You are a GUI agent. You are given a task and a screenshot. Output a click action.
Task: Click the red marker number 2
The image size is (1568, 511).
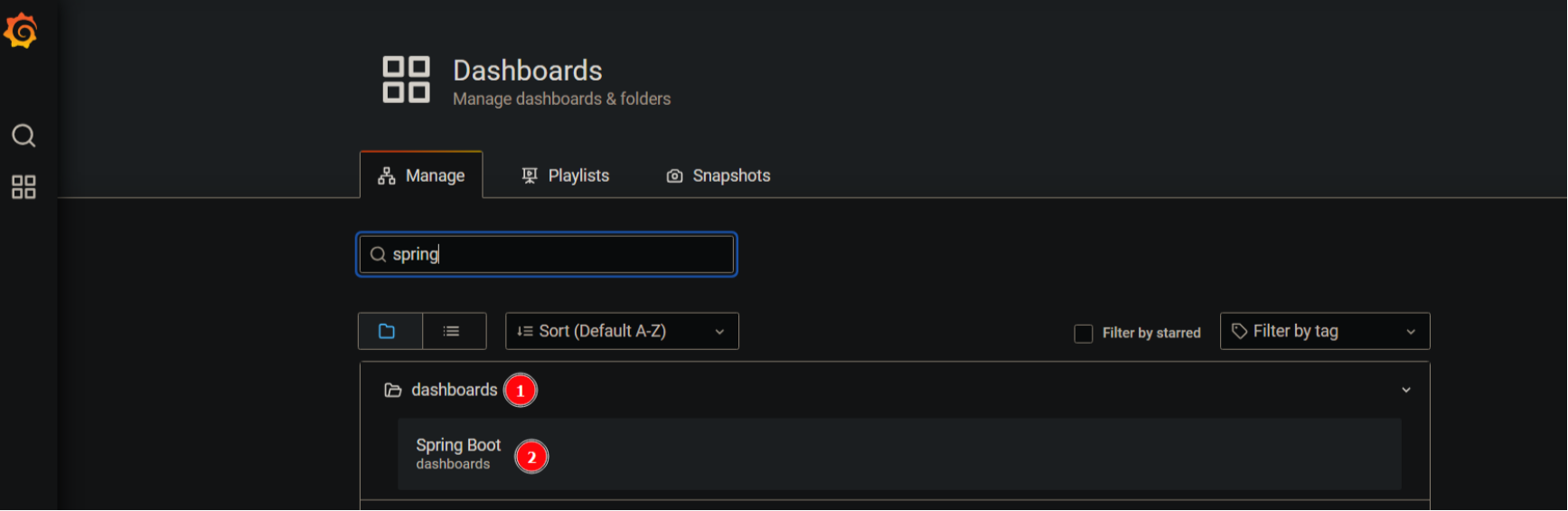pyautogui.click(x=531, y=458)
